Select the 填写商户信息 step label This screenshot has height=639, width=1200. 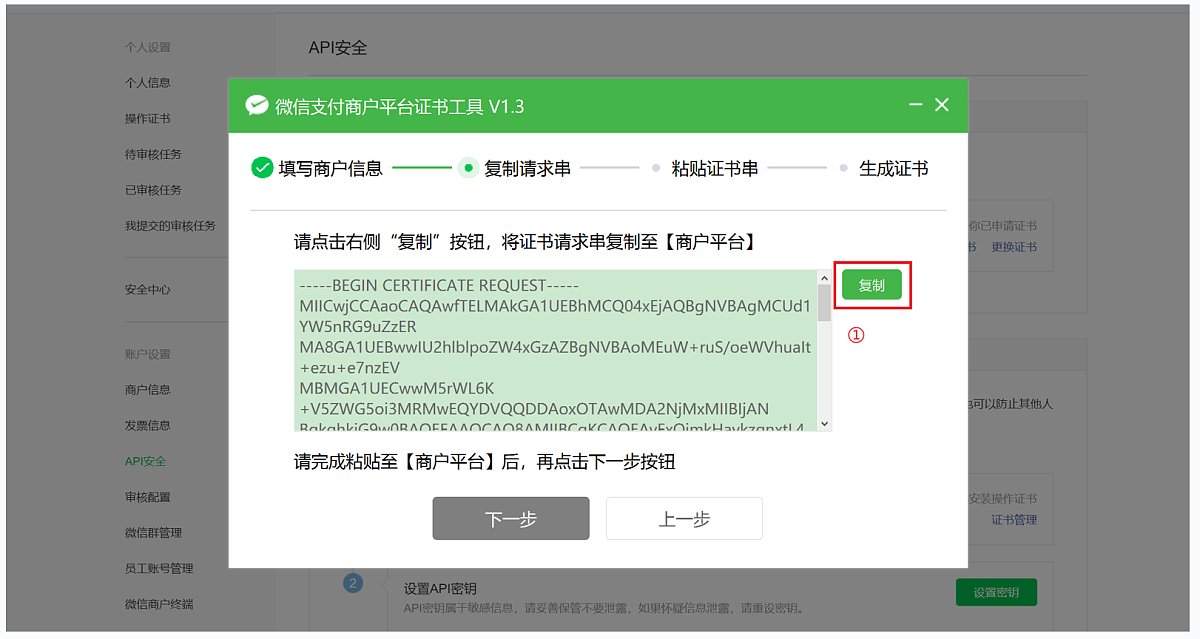(x=331, y=168)
